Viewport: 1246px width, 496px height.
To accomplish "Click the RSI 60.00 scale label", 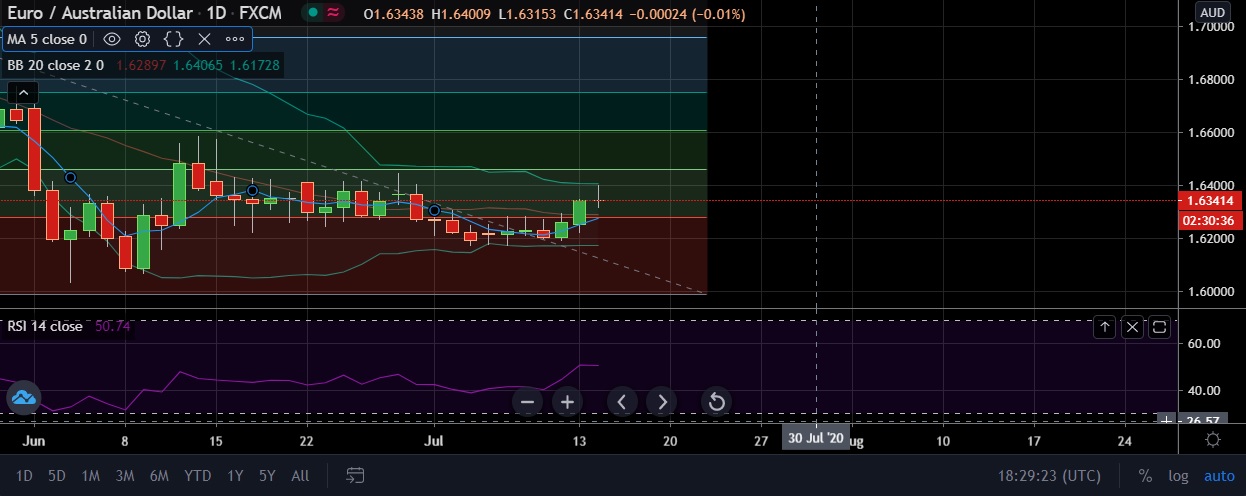I will (x=1206, y=343).
